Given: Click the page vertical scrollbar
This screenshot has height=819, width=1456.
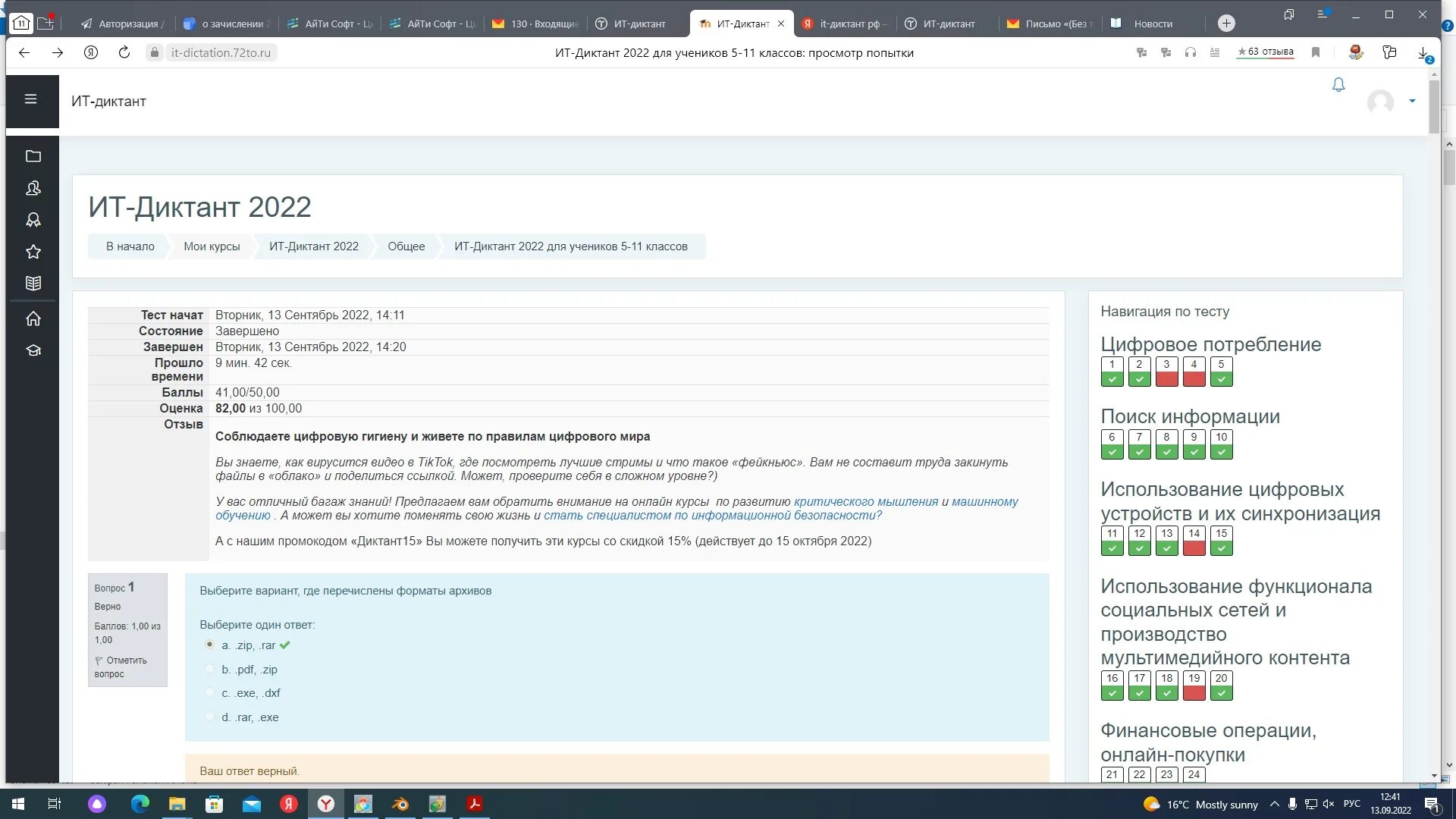Looking at the screenshot, I should click(x=1434, y=106).
